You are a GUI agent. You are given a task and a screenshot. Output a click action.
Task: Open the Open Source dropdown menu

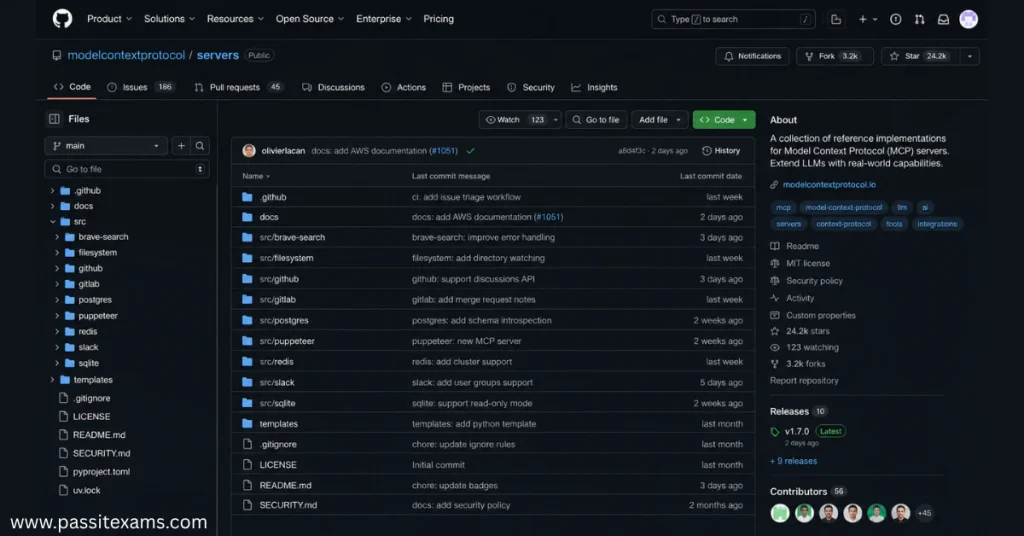(310, 19)
